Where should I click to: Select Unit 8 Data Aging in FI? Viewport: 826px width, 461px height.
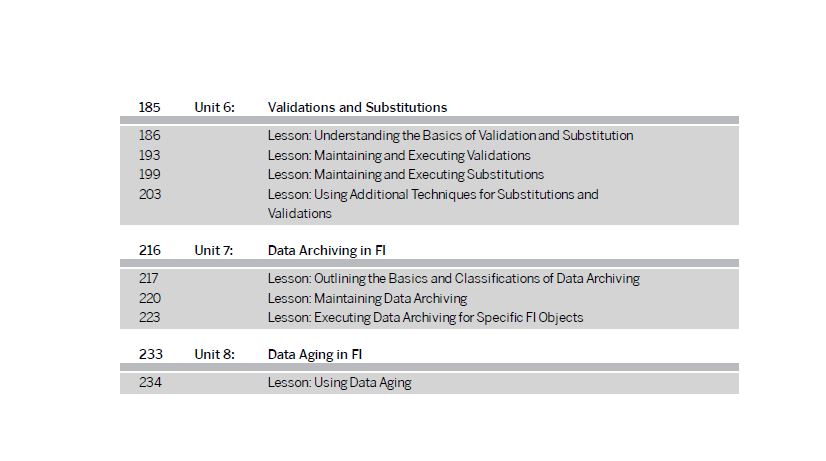pyautogui.click(x=314, y=355)
